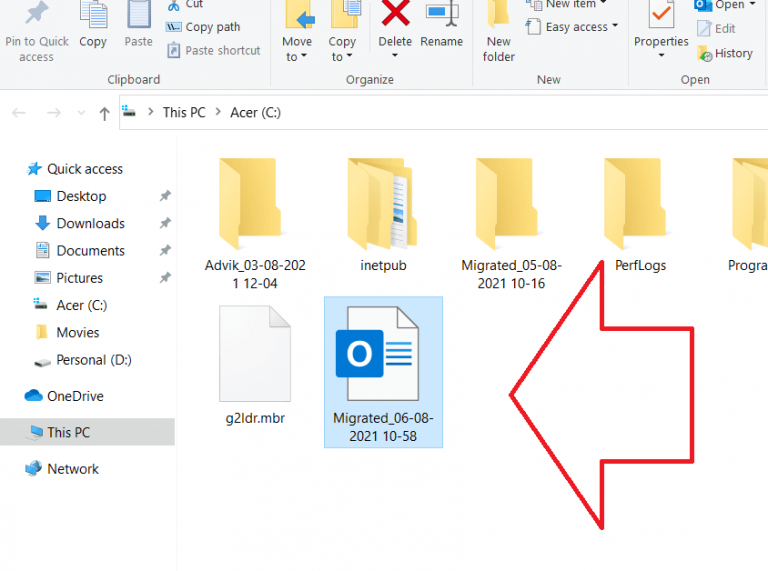Screen dimensions: 768x571
Task: Click the Paste clipboard icon
Action: (139, 15)
